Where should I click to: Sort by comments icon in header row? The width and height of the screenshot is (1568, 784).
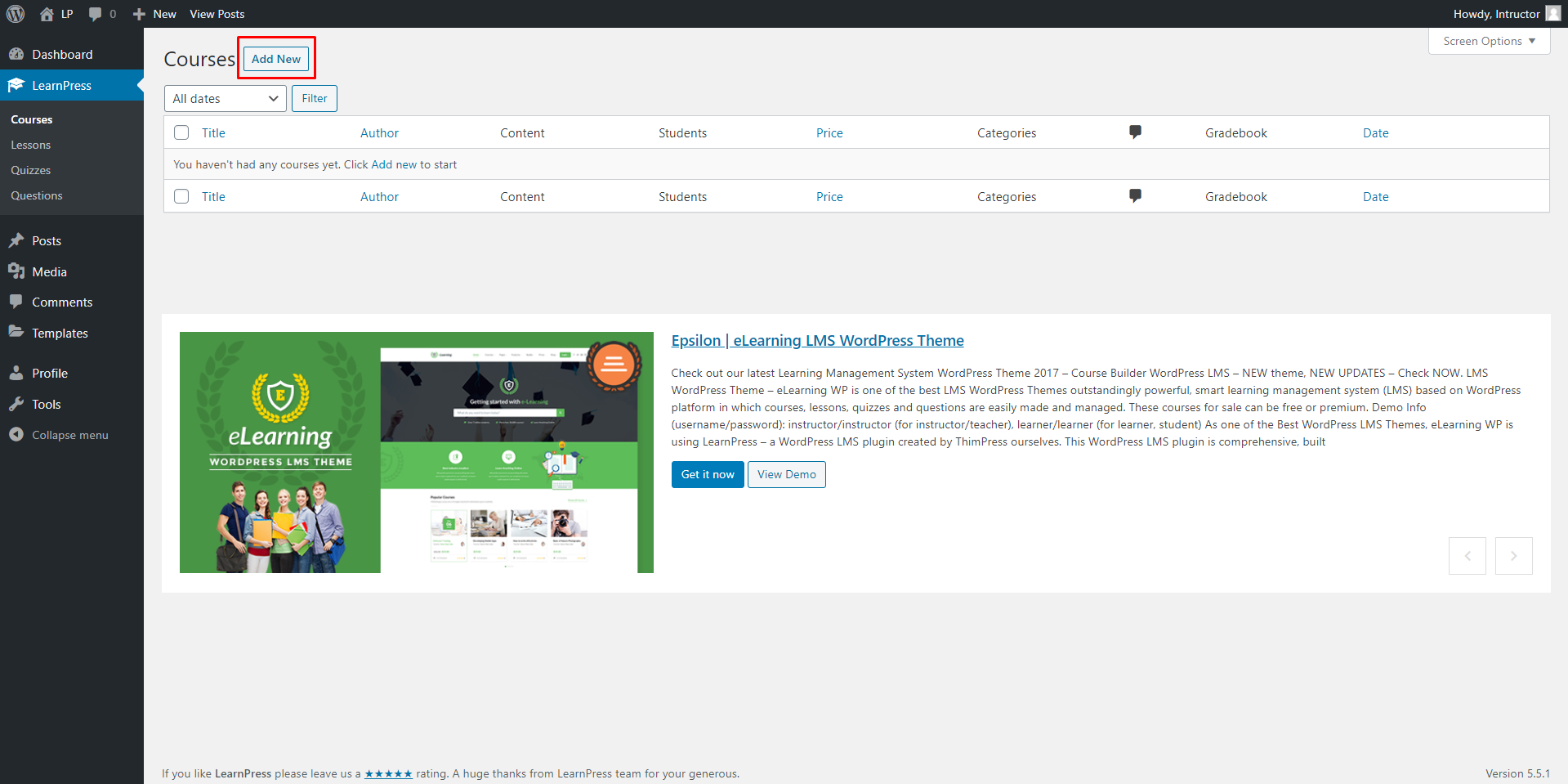click(1135, 132)
